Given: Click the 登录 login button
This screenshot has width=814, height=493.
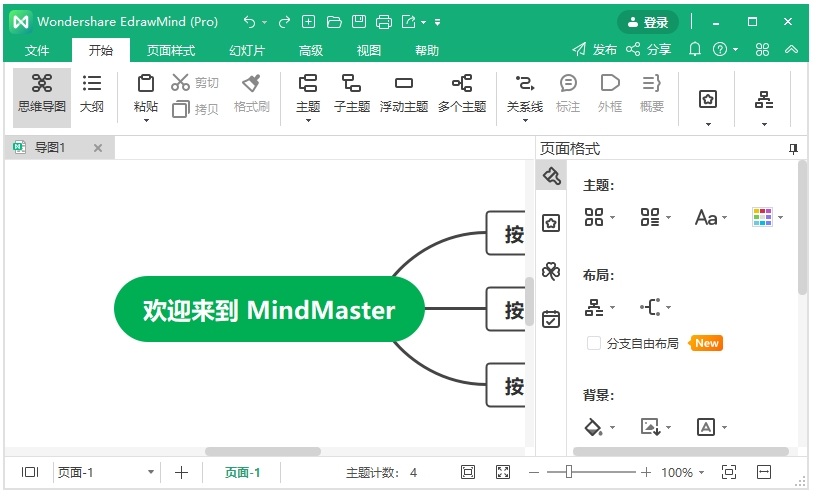Looking at the screenshot, I should tap(647, 22).
